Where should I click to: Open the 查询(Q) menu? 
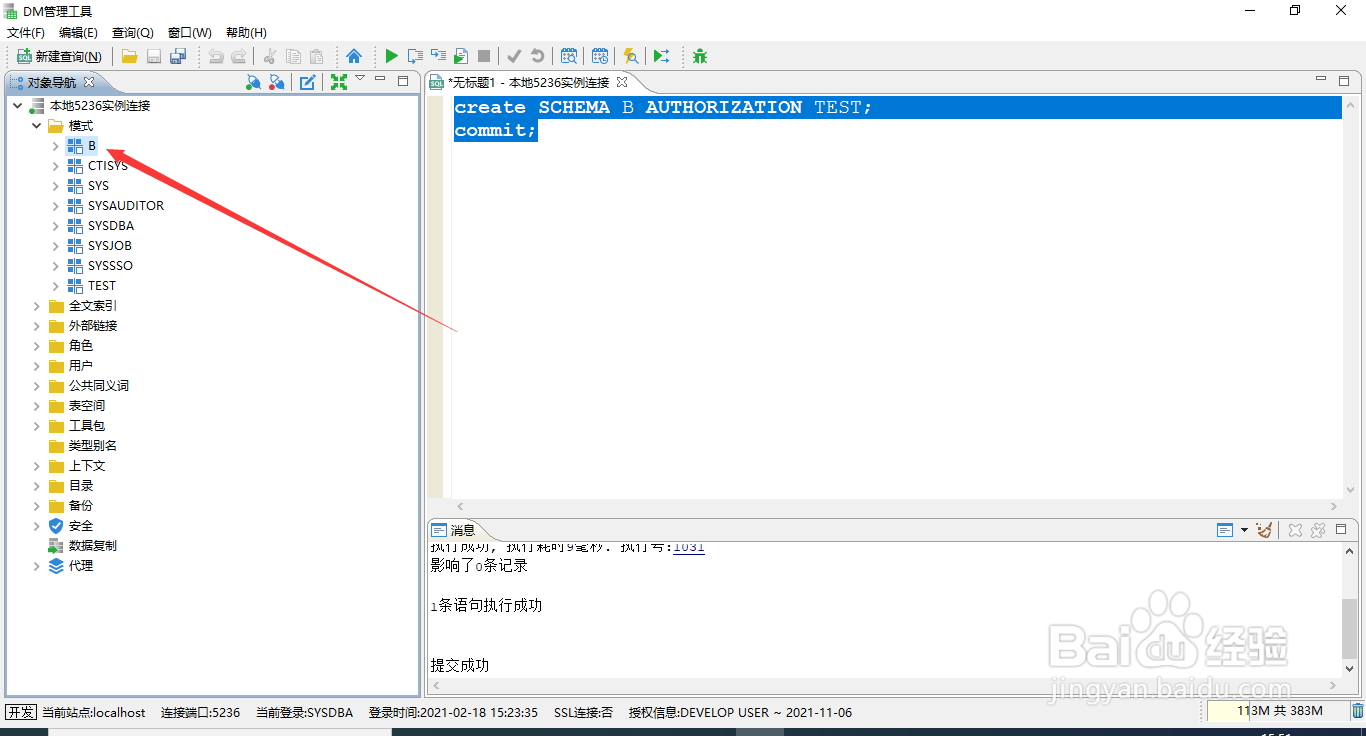tap(132, 33)
